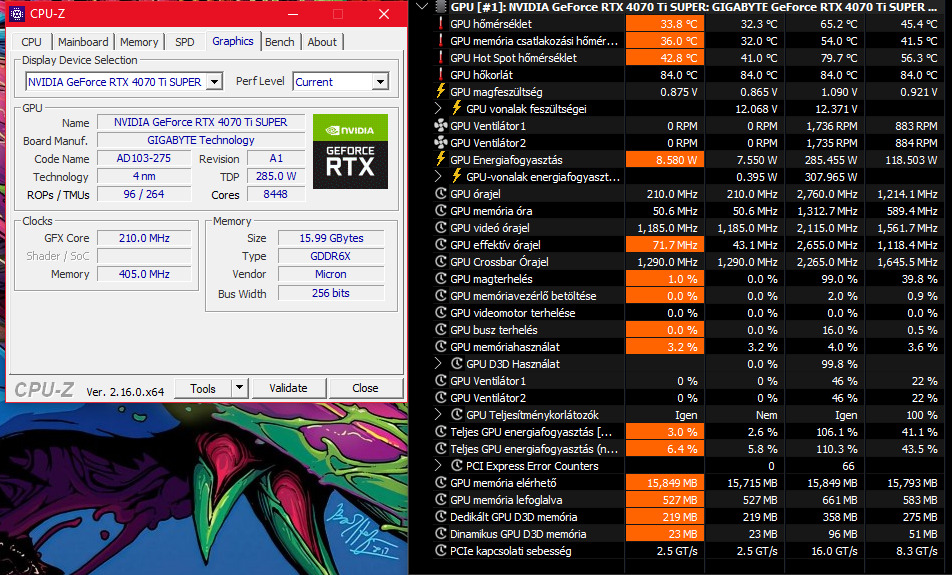This screenshot has width=952, height=575.
Task: Expand GPU vonalak feszültségei row
Action: pyautogui.click(x=439, y=109)
